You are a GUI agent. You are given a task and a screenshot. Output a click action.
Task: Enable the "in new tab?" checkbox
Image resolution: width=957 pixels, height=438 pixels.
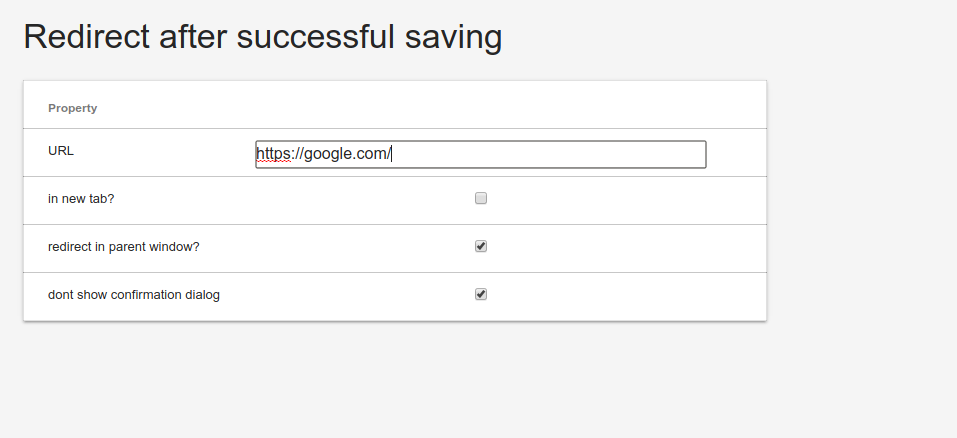481,198
